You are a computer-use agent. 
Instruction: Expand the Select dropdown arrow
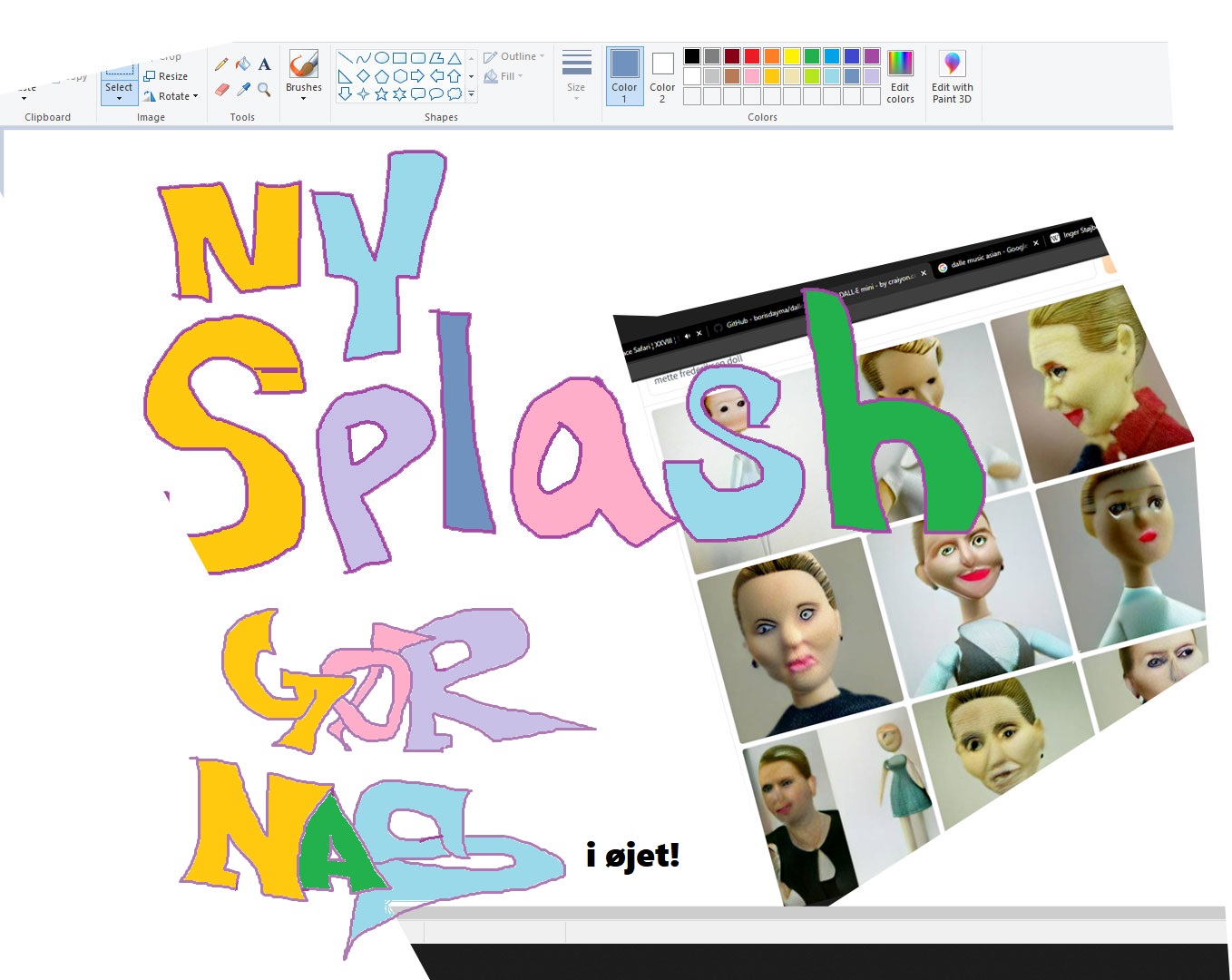119,98
